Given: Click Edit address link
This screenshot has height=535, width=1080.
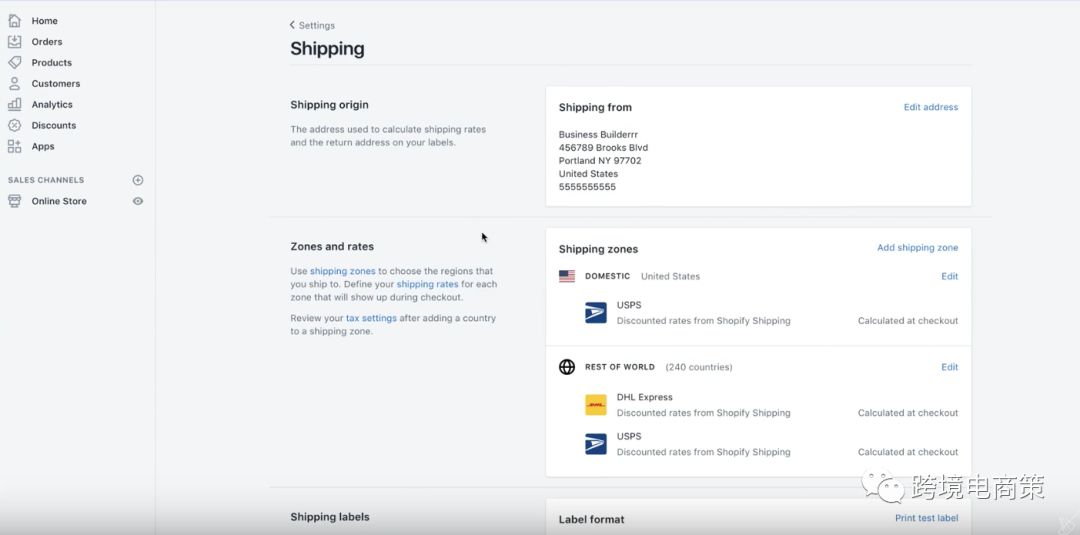Looking at the screenshot, I should [x=930, y=107].
